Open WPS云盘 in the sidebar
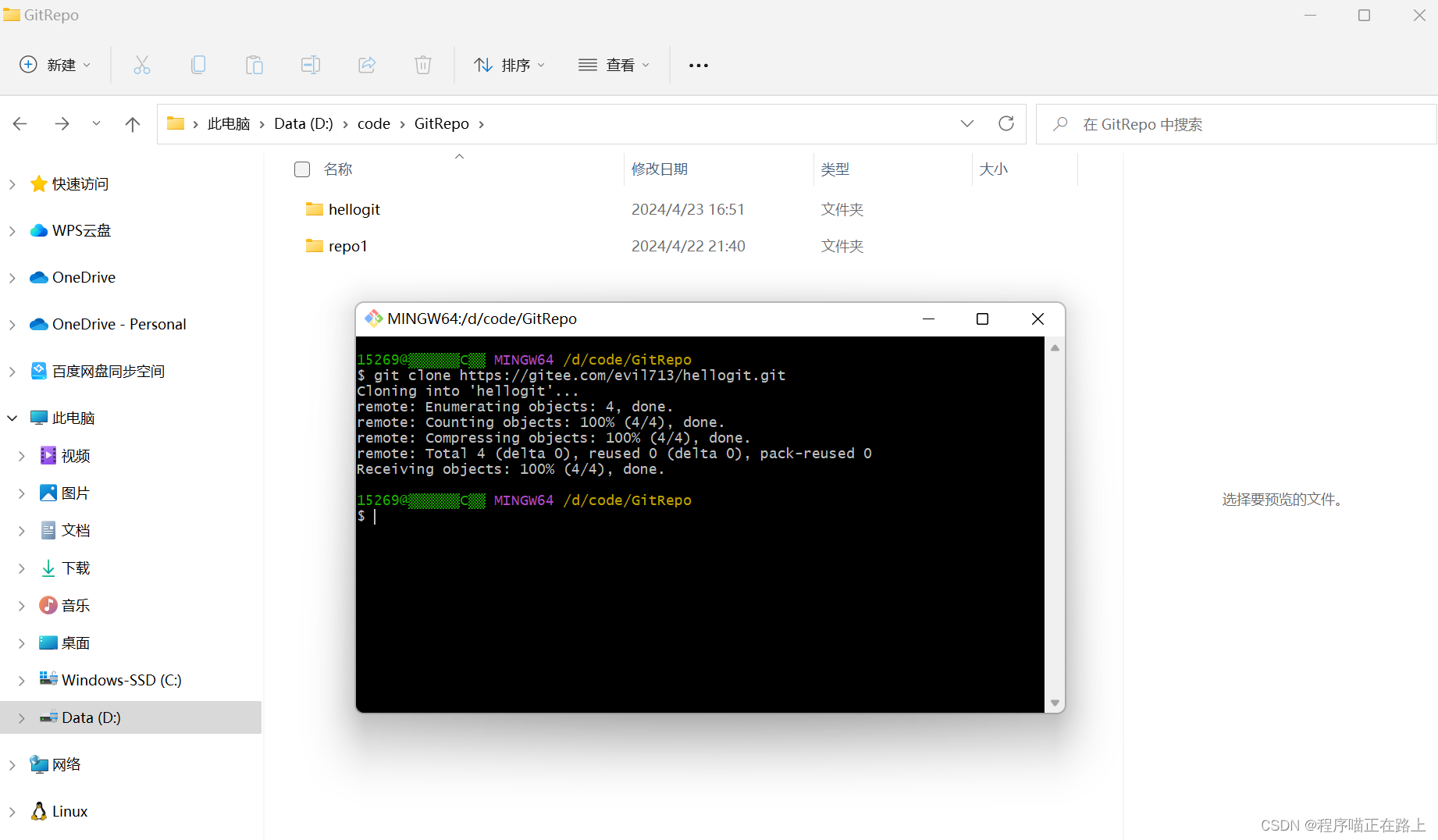This screenshot has width=1438, height=840. pyautogui.click(x=70, y=231)
